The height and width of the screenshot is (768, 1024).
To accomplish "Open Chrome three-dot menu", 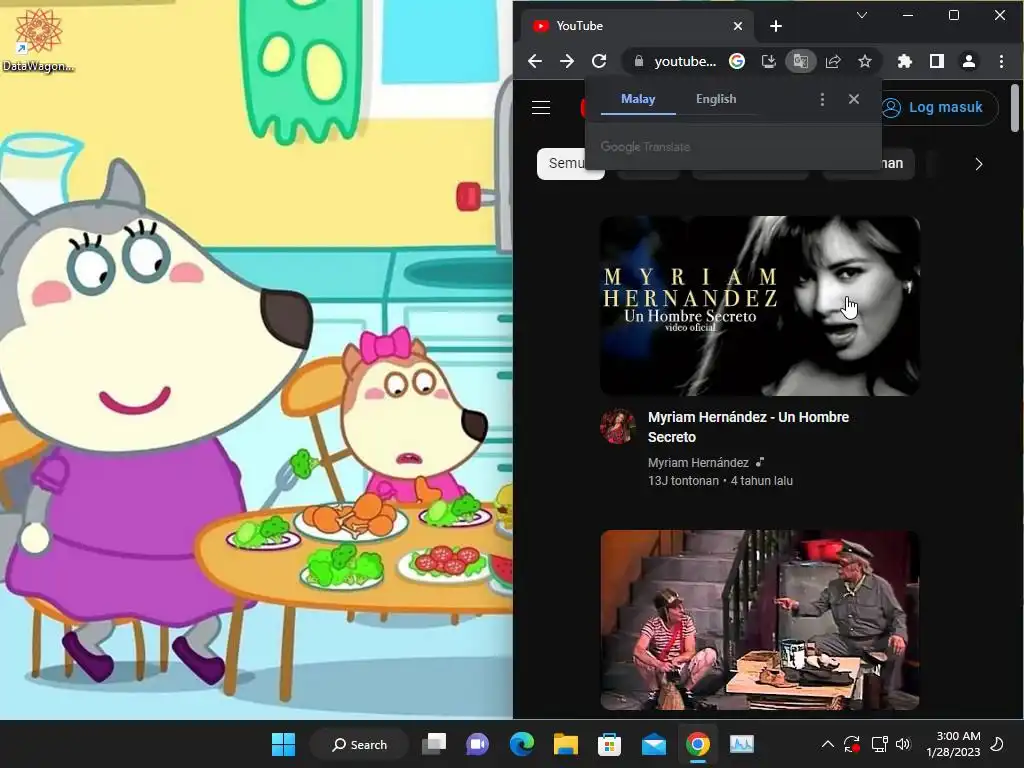I will coord(1001,61).
